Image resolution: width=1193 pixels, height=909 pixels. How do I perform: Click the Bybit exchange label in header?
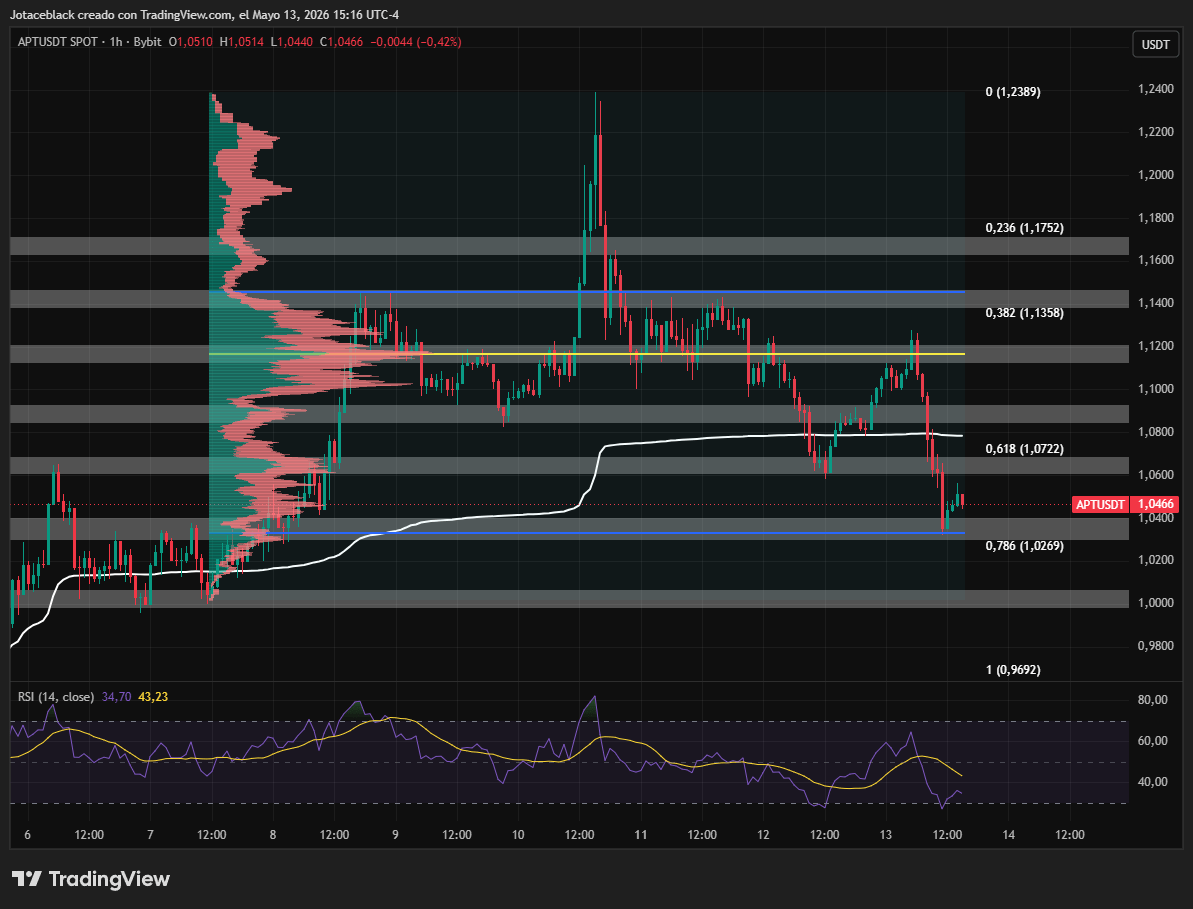click(148, 42)
